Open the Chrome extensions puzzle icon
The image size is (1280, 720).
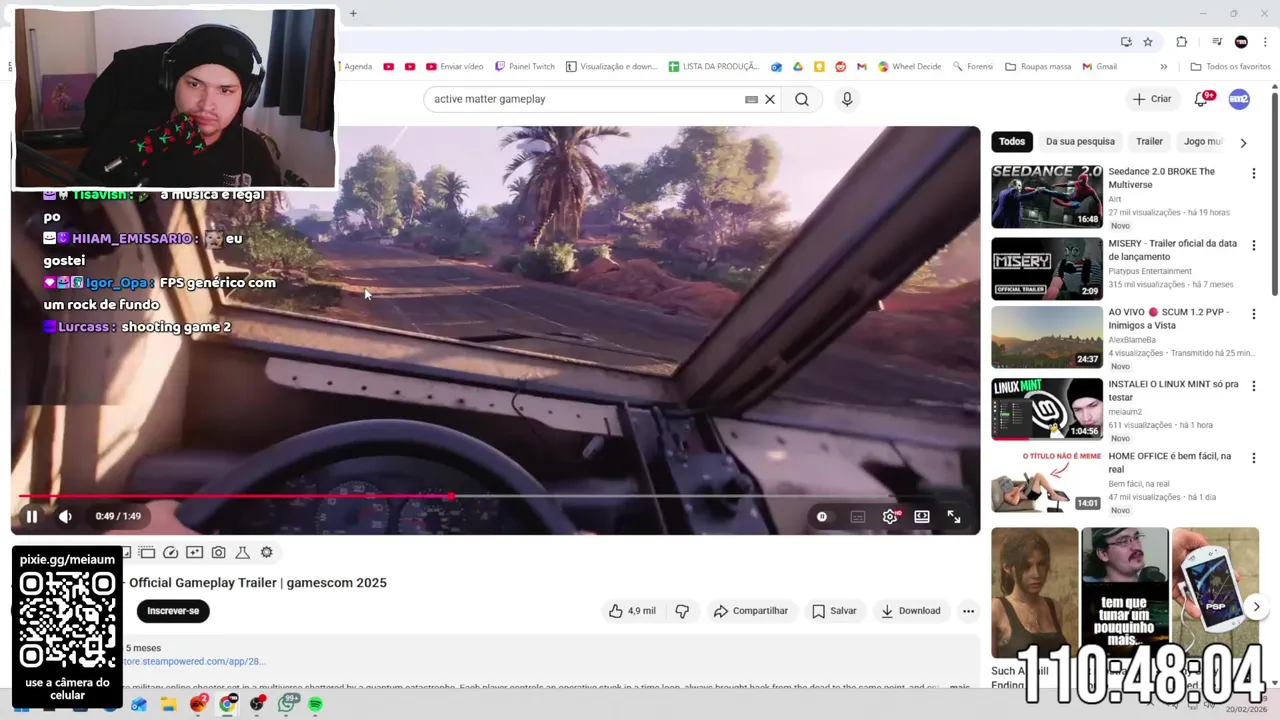tap(1181, 42)
